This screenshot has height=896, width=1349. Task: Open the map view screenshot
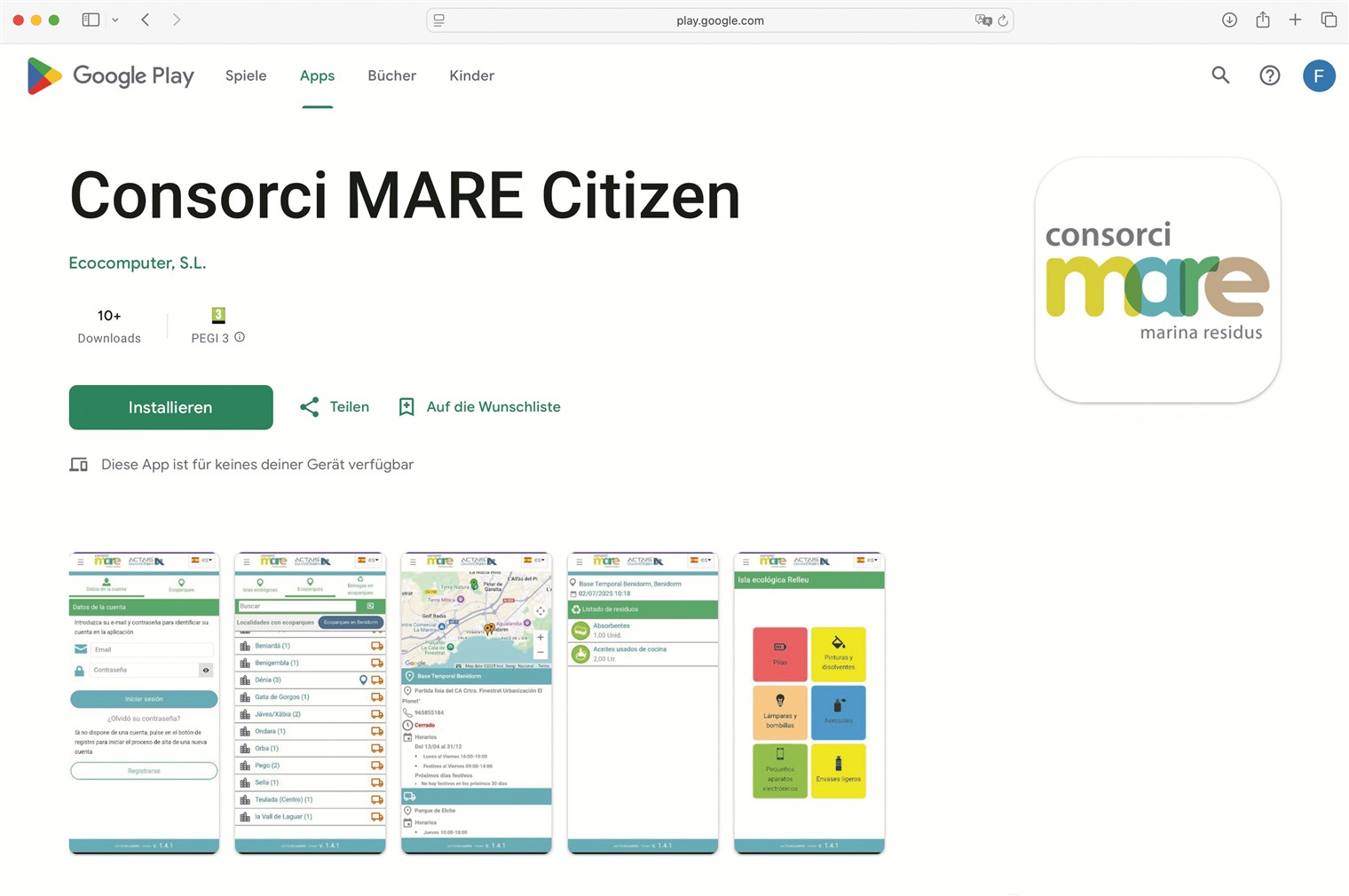click(x=477, y=703)
